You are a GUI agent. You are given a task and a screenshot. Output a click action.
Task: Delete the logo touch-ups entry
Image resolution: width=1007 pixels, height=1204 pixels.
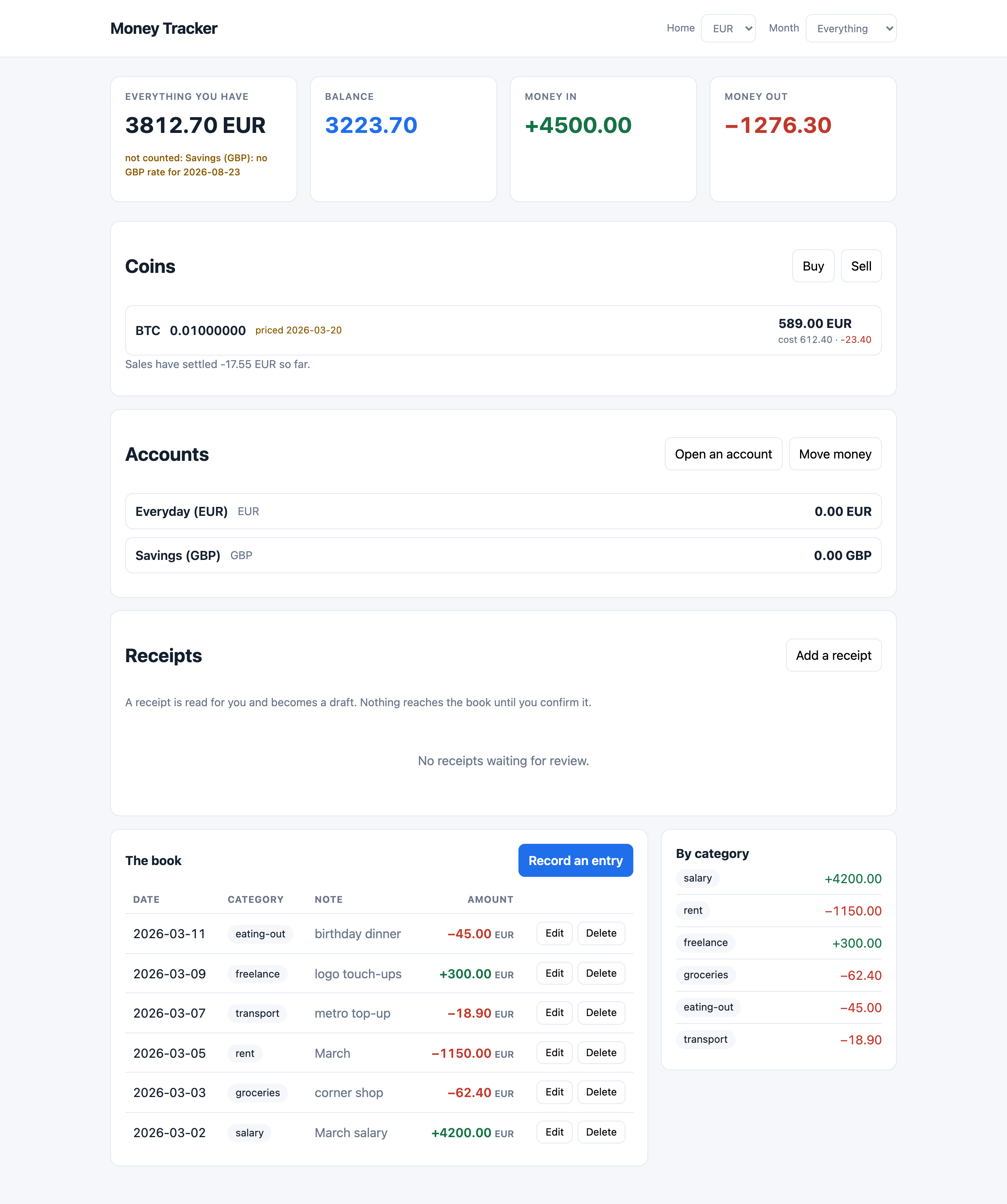click(601, 974)
